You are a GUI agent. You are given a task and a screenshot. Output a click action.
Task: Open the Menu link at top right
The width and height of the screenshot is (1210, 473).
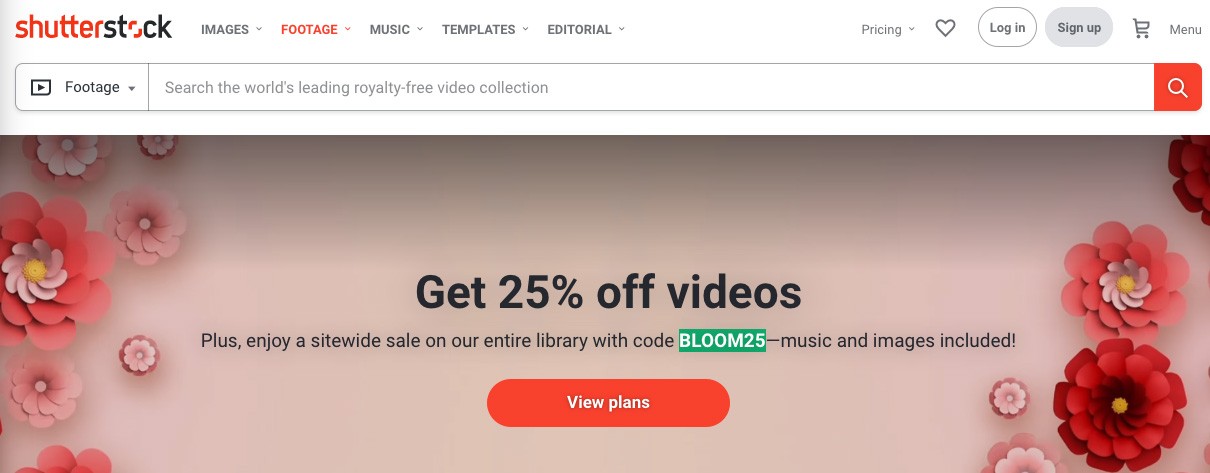[1186, 29]
